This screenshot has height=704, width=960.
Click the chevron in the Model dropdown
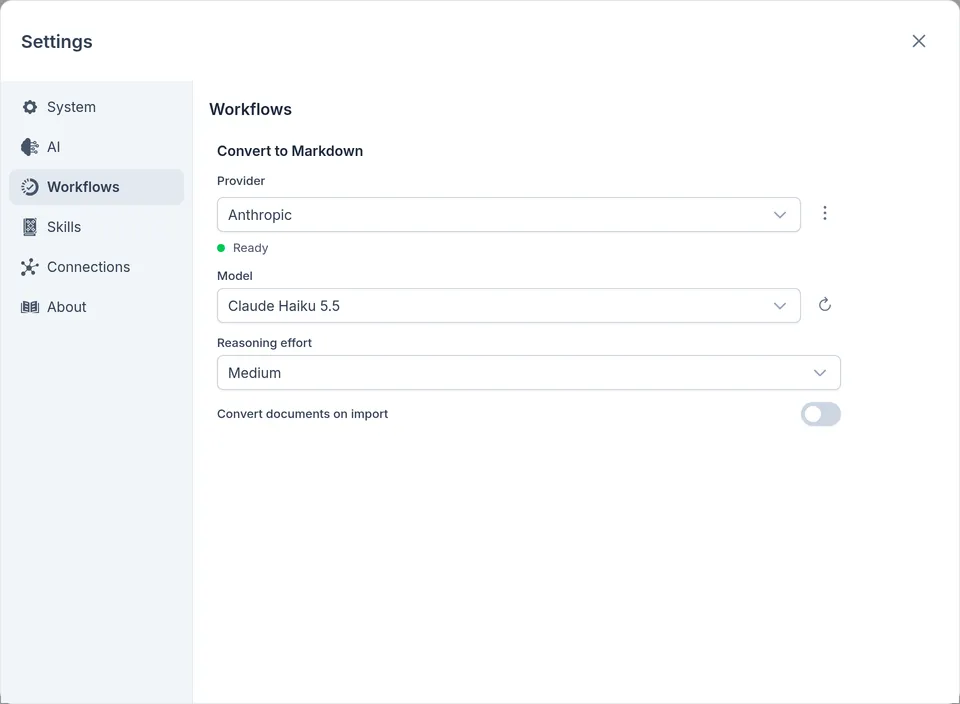point(779,306)
